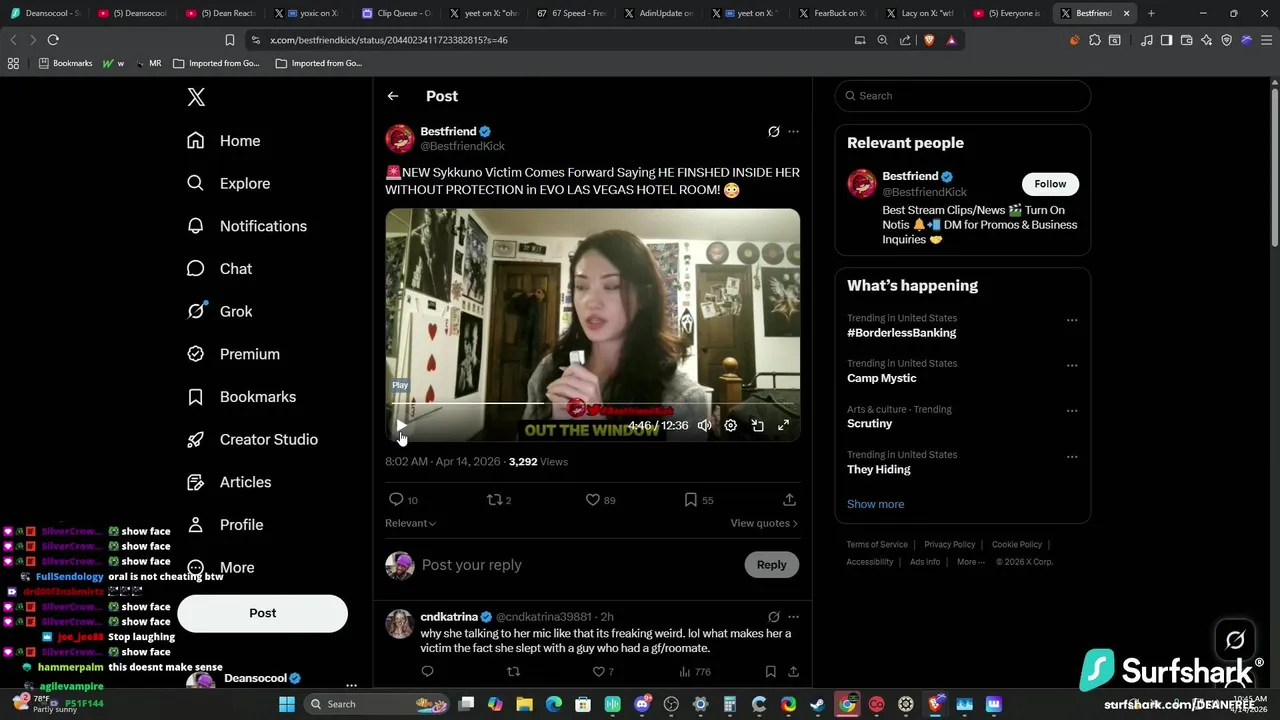The width and height of the screenshot is (1280, 720).
Task: Open the menu on cndkatrina's reply
Action: point(793,617)
